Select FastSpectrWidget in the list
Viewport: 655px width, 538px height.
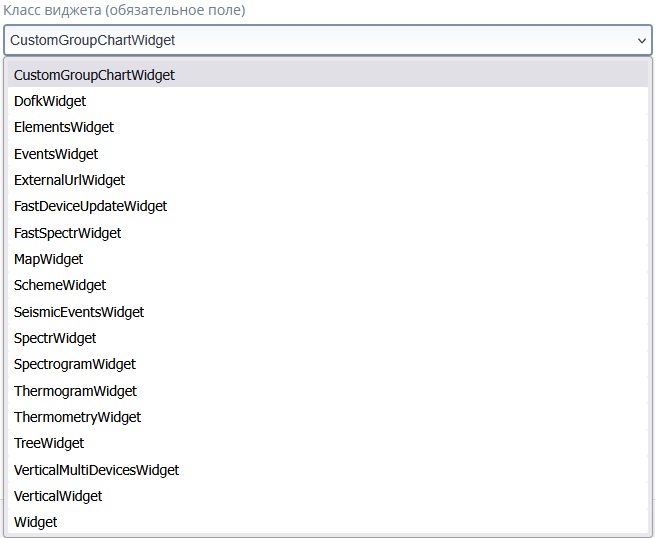[67, 233]
